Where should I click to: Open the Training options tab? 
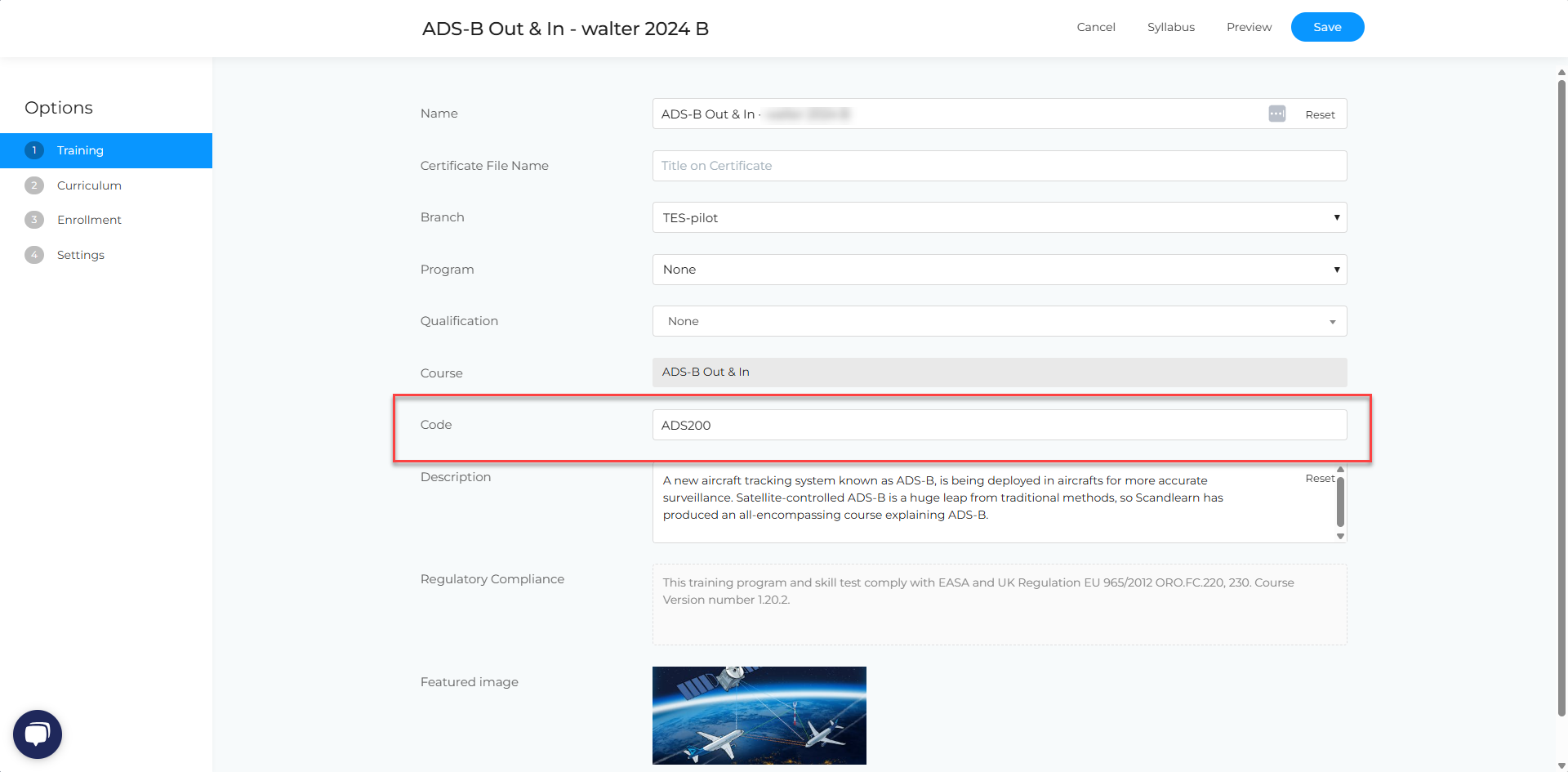click(x=106, y=150)
